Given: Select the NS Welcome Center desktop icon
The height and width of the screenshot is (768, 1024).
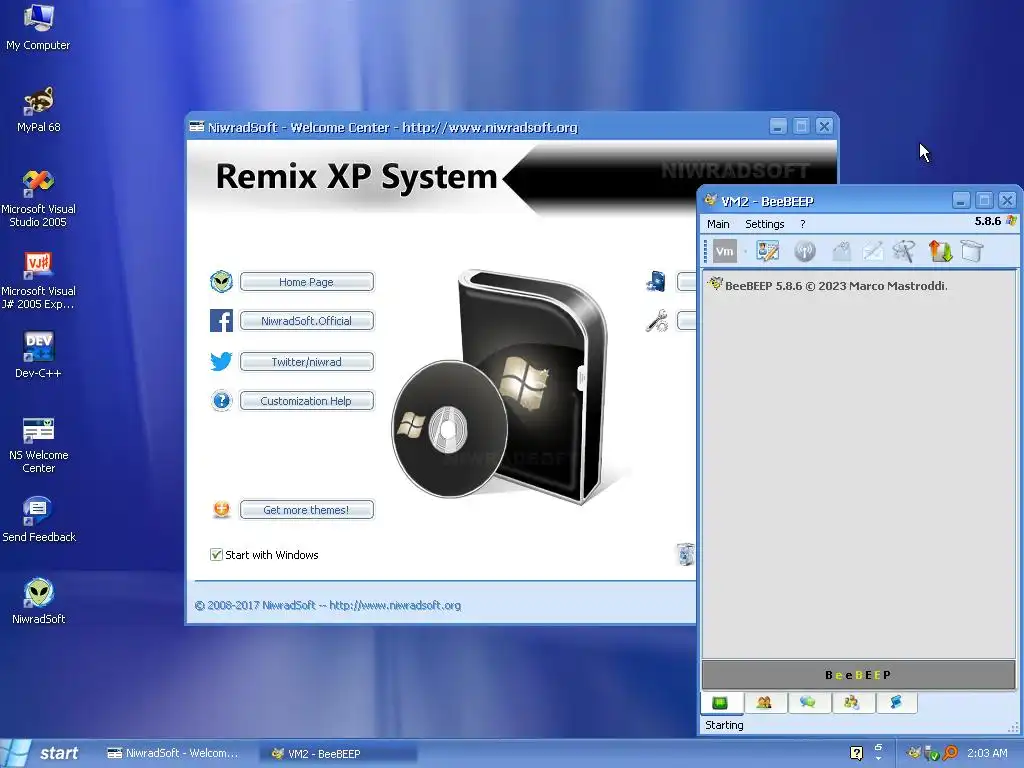Looking at the screenshot, I should point(39,445).
